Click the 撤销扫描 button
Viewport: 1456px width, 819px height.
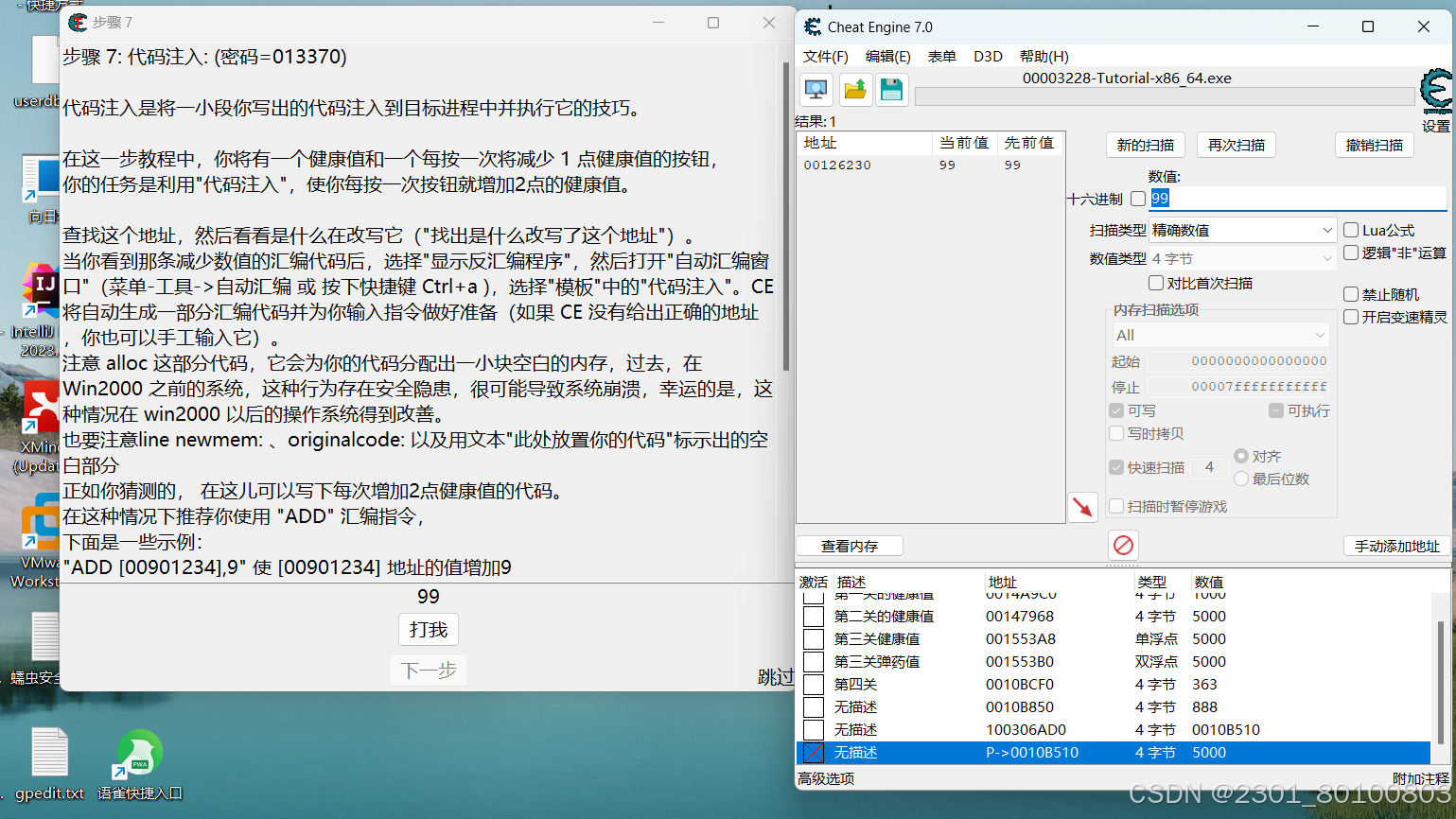(x=1375, y=145)
